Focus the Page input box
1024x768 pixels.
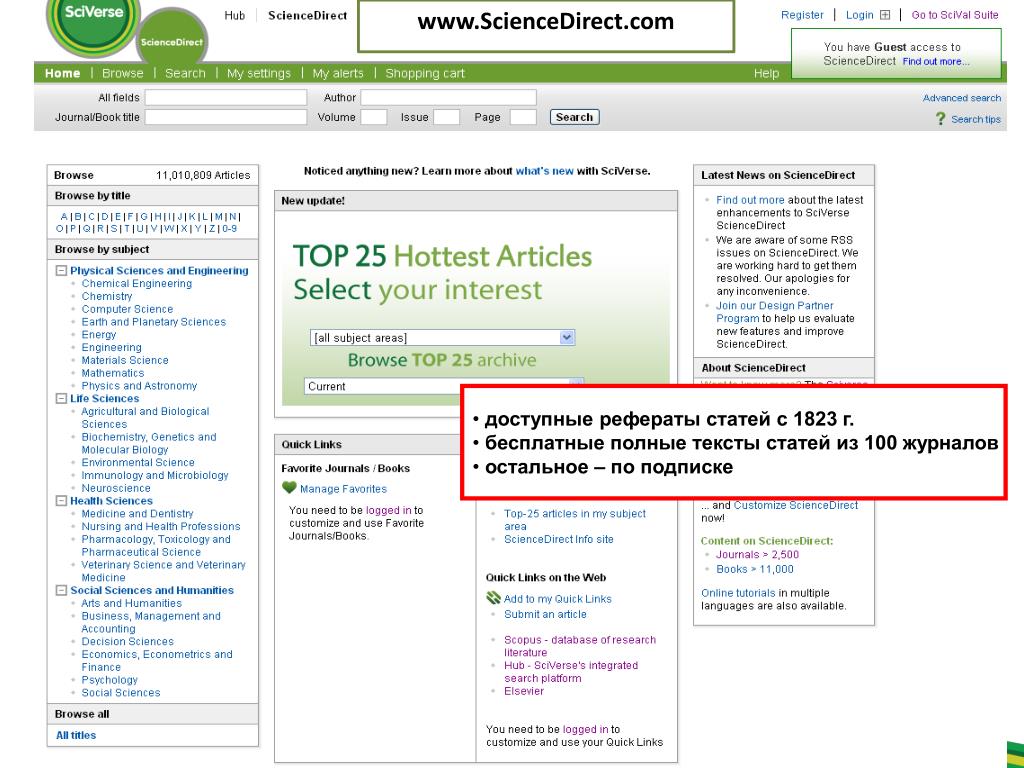pos(523,117)
